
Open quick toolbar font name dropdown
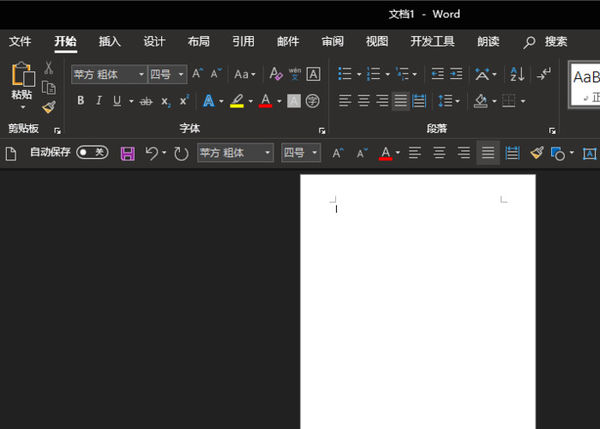pyautogui.click(x=267, y=153)
